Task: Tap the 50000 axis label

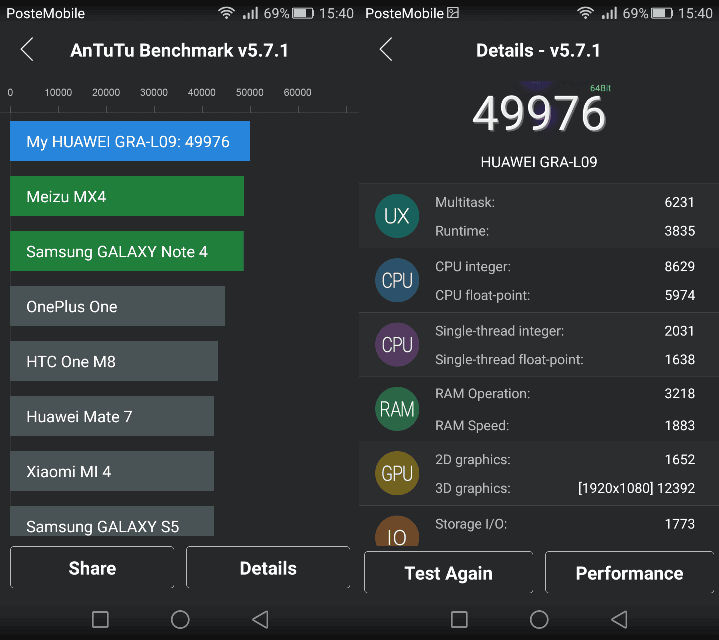Action: pyautogui.click(x=249, y=92)
